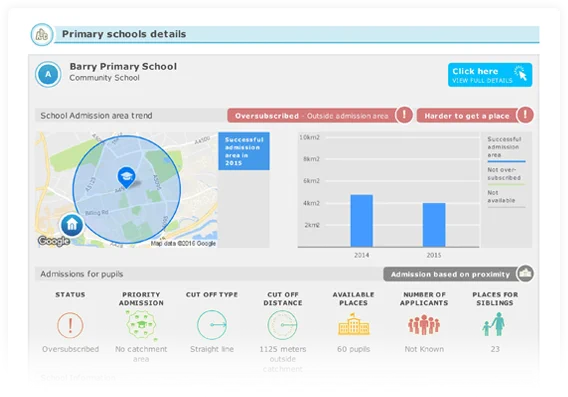This screenshot has width=568, height=397.
Task: Select the 2015 bar in chart
Action: click(434, 225)
